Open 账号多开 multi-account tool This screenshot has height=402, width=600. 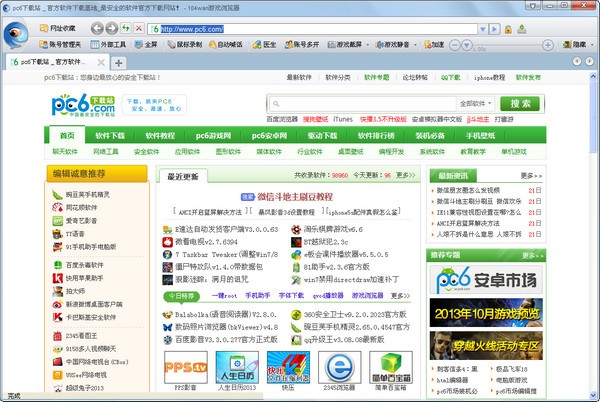pyautogui.click(x=302, y=45)
